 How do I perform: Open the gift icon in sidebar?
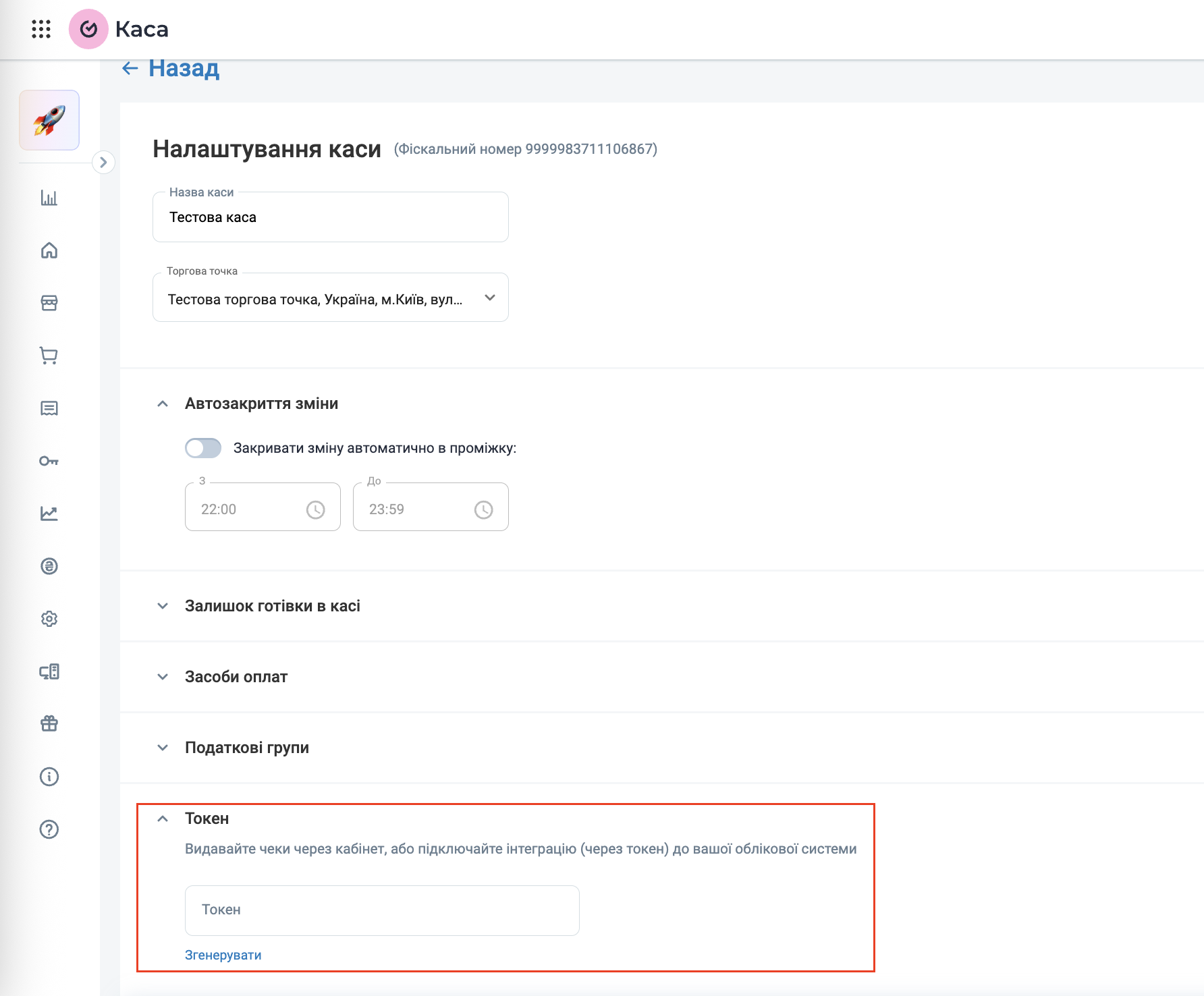[x=49, y=724]
